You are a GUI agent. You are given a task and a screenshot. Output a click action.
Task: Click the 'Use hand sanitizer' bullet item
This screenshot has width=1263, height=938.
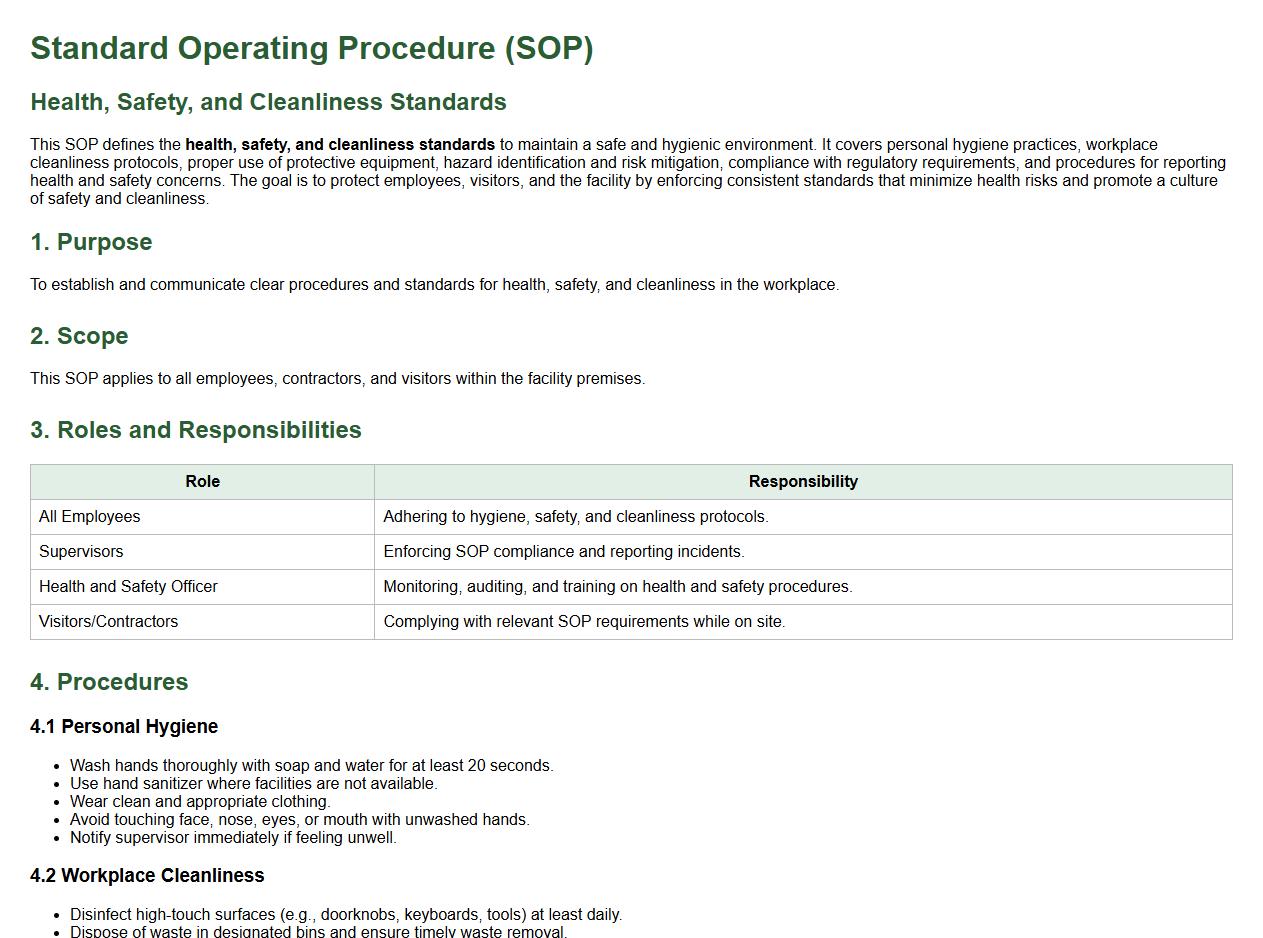pyautogui.click(x=254, y=784)
